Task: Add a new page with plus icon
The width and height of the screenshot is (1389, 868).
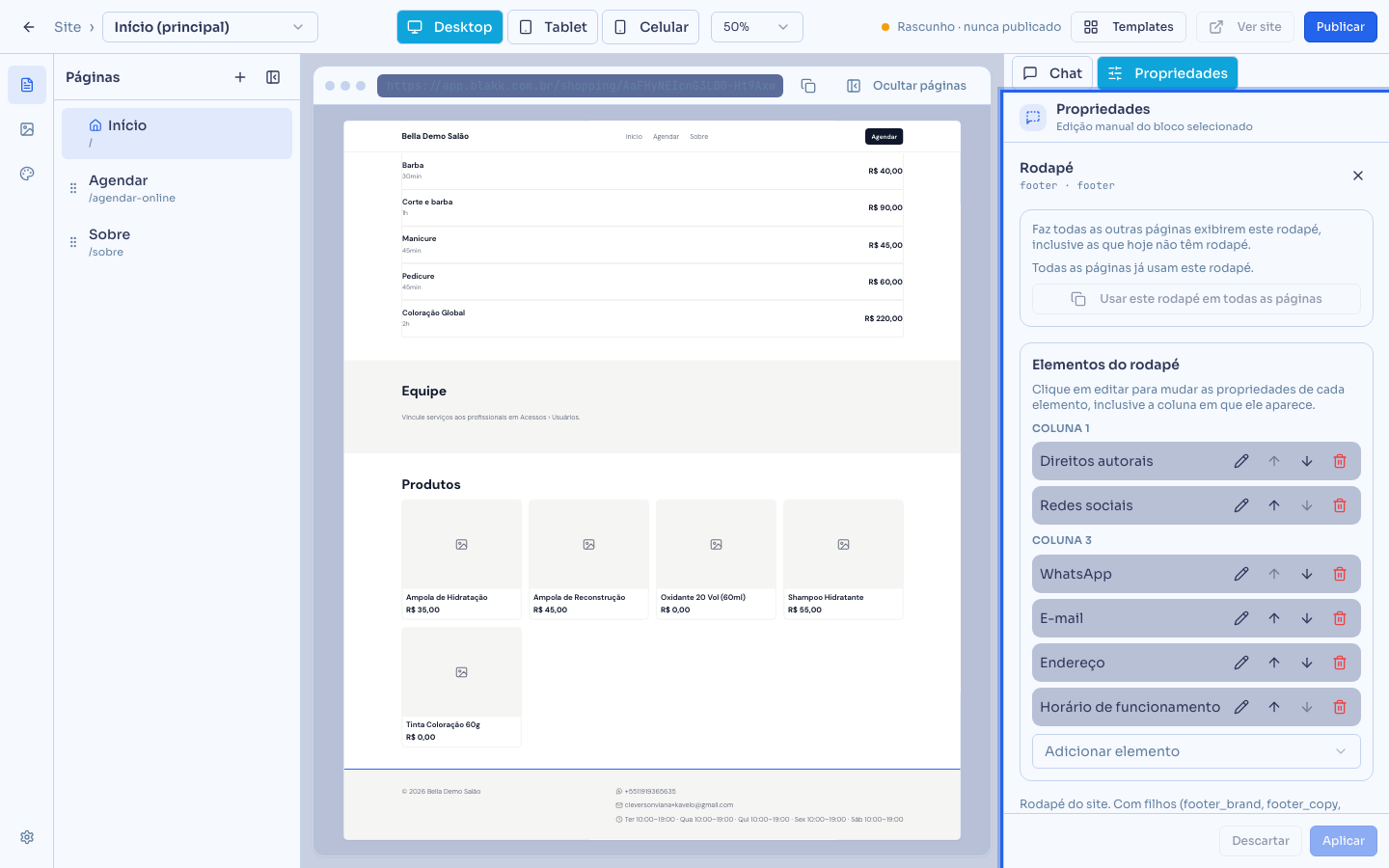Action: (x=240, y=77)
